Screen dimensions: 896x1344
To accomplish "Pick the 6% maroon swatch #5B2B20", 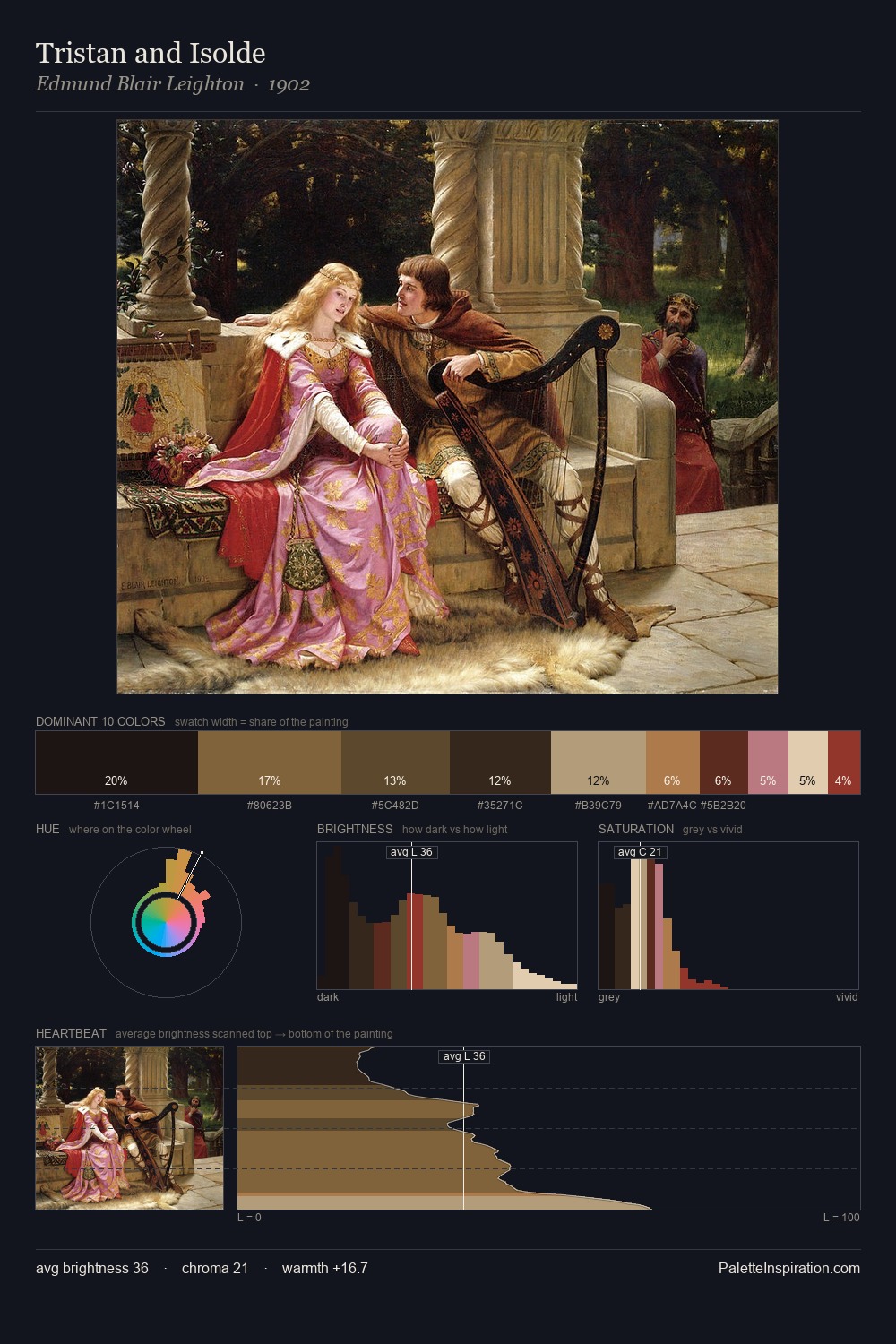I will (x=724, y=762).
